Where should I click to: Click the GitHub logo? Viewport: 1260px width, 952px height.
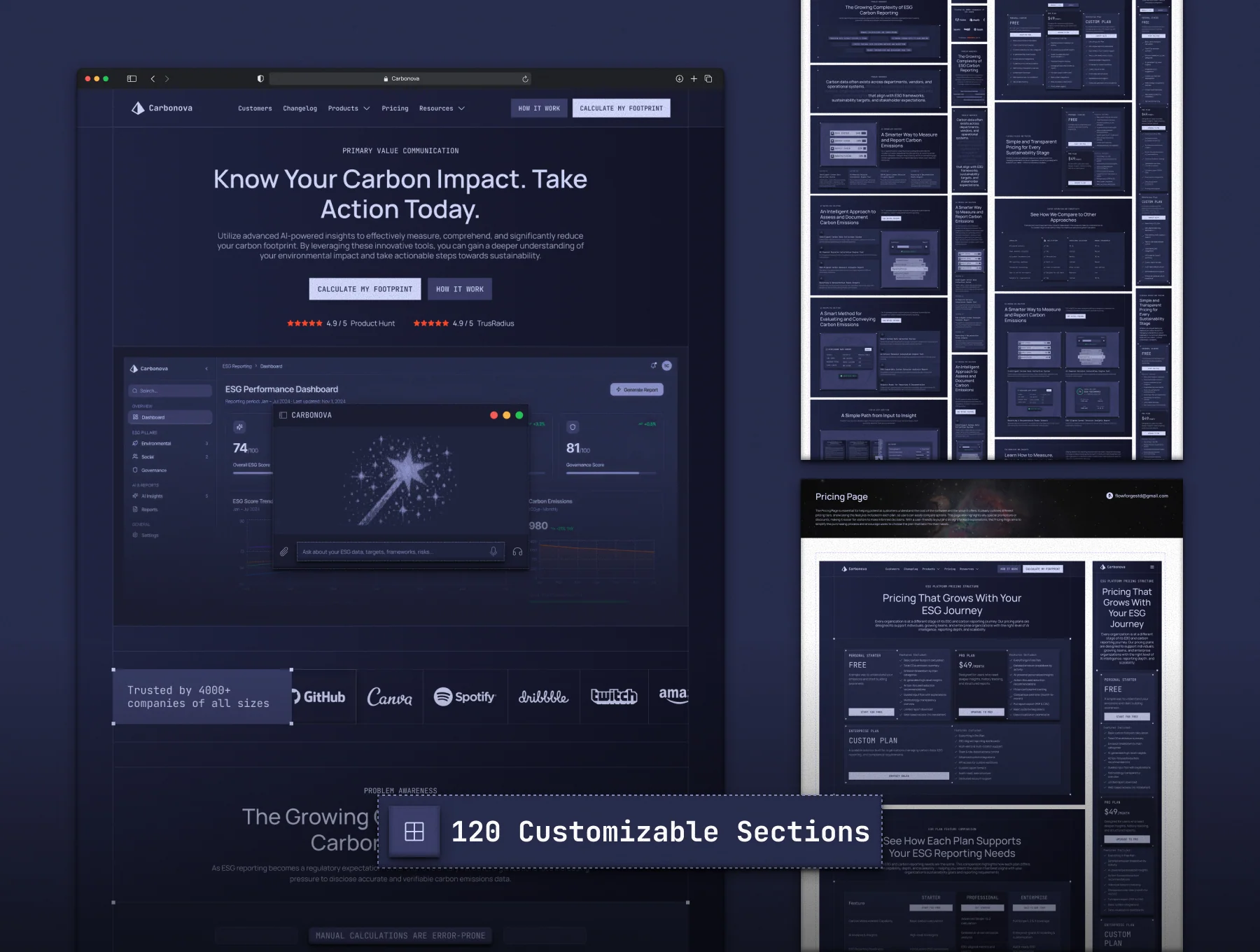click(x=319, y=697)
